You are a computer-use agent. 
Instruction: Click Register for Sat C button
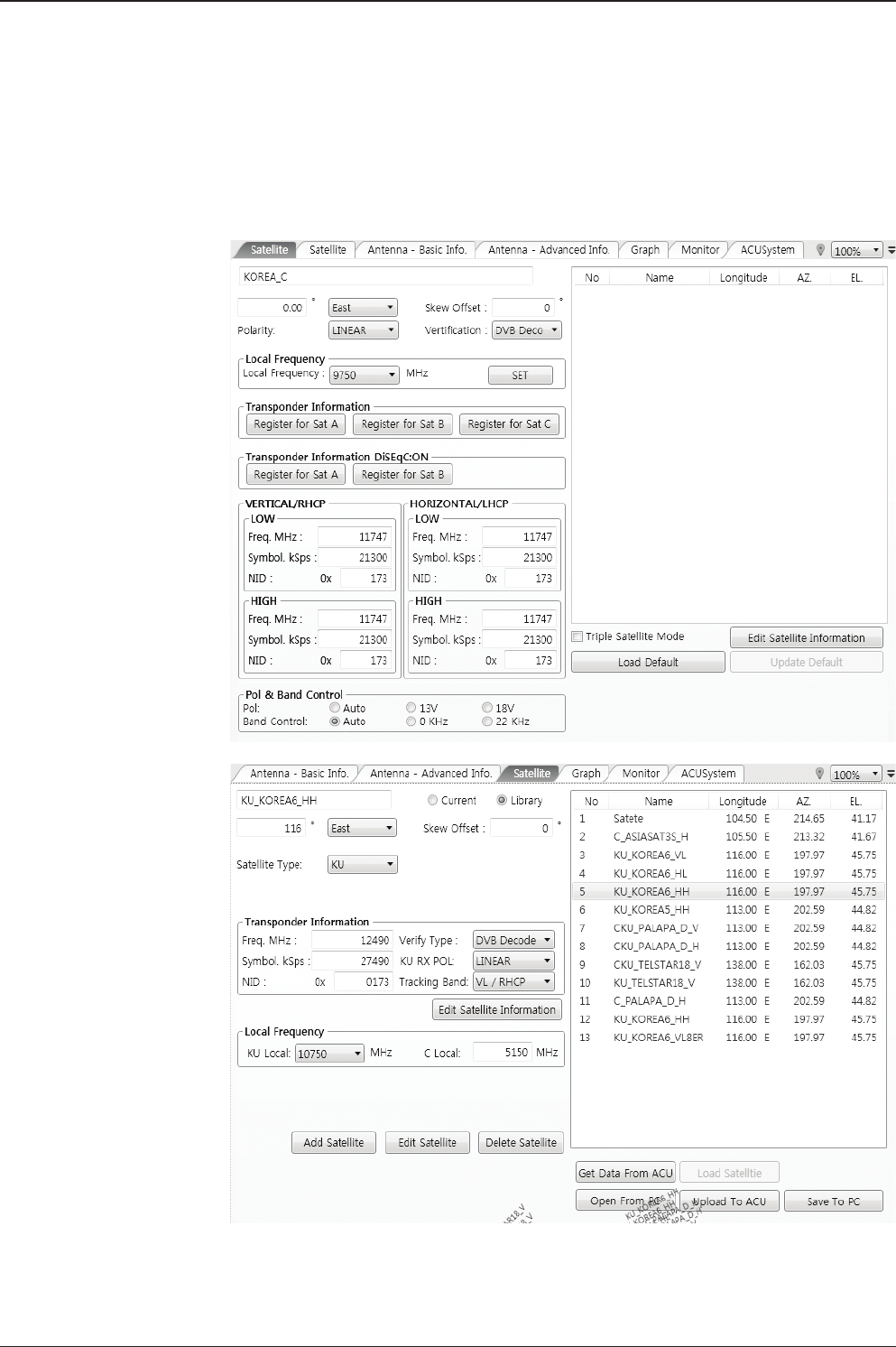509,424
